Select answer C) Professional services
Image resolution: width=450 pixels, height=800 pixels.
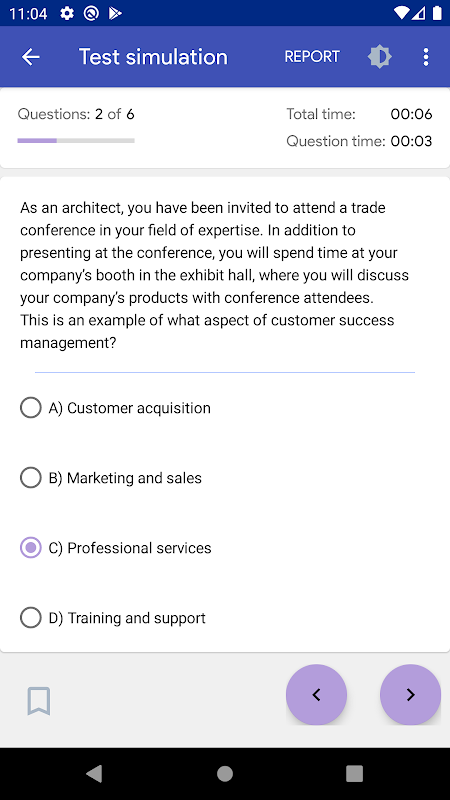point(116,548)
